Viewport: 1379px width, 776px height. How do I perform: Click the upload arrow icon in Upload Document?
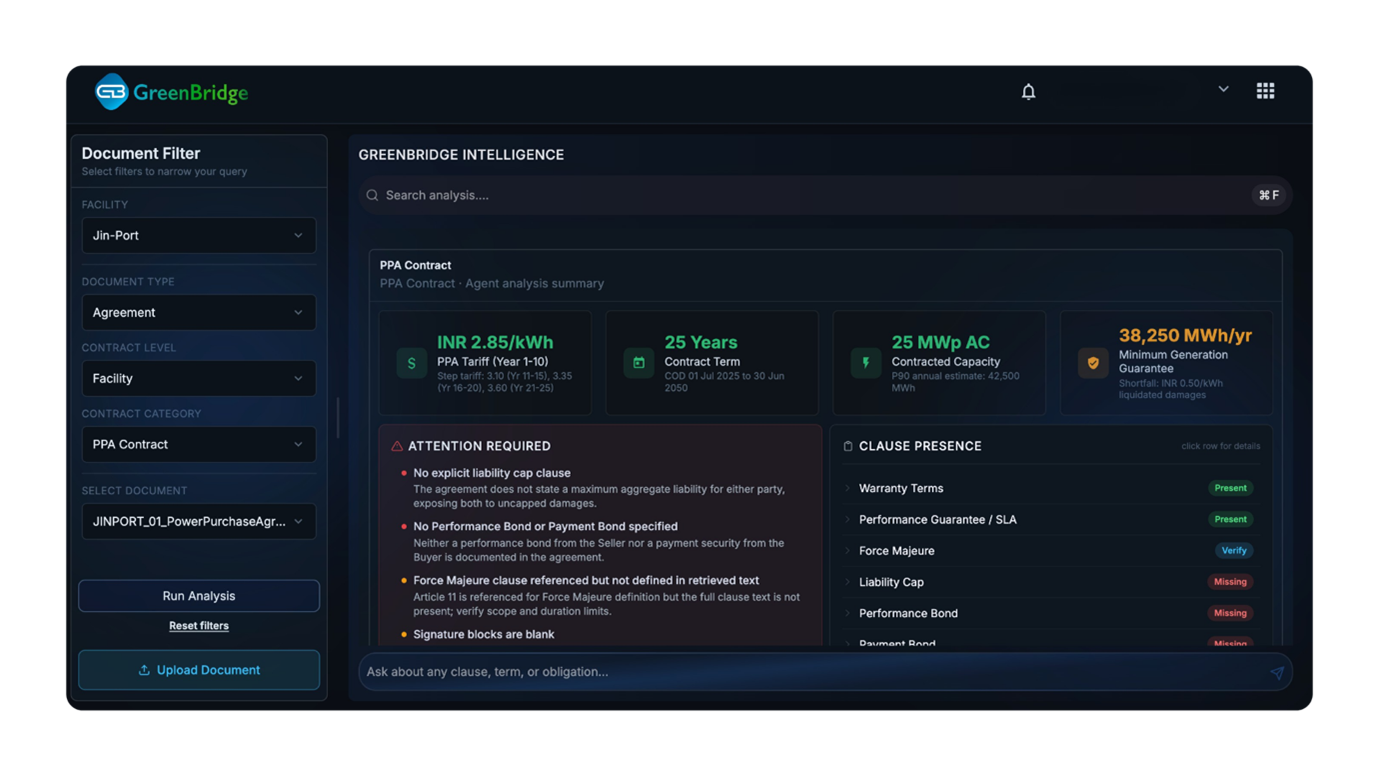click(144, 670)
